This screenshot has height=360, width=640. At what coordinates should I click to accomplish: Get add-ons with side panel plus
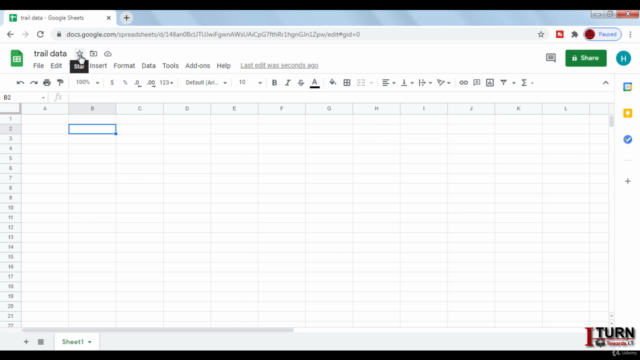(x=628, y=181)
